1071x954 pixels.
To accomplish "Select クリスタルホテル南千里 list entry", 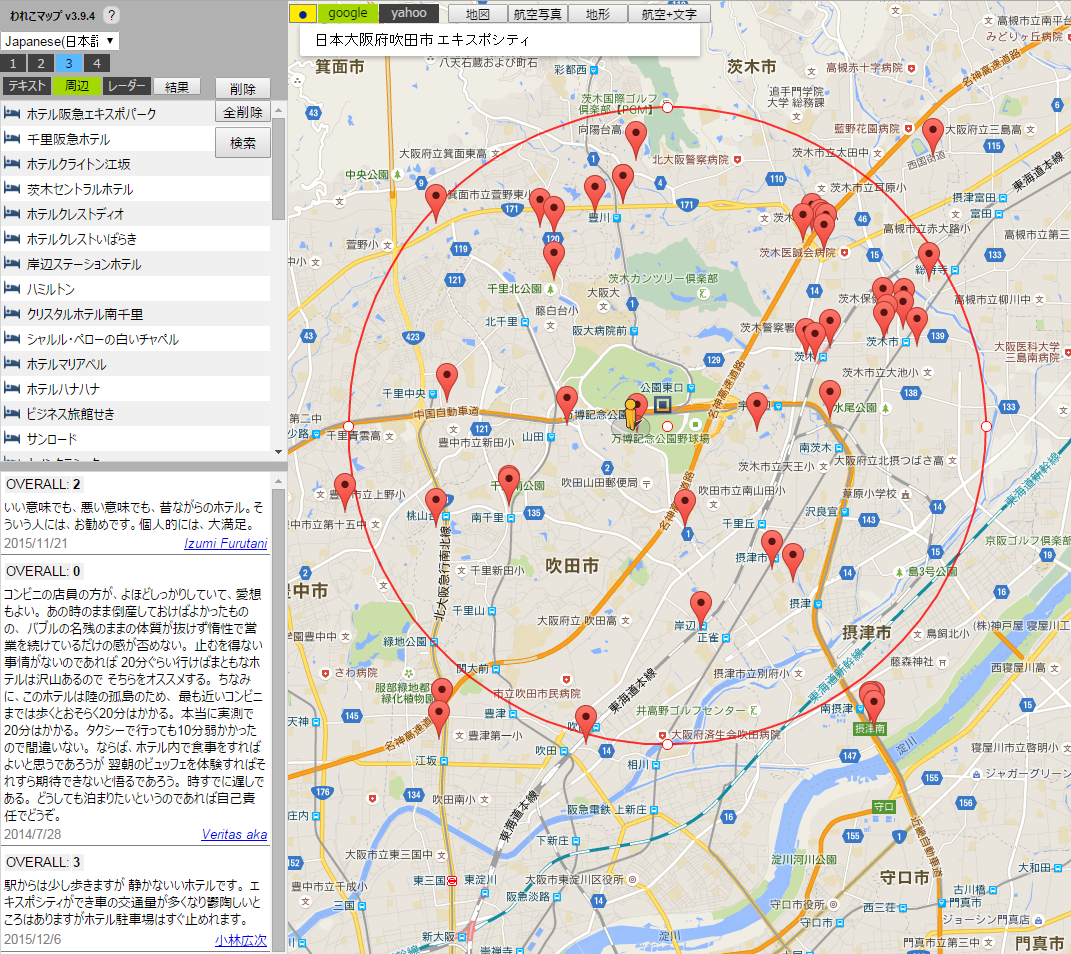I will coord(135,314).
